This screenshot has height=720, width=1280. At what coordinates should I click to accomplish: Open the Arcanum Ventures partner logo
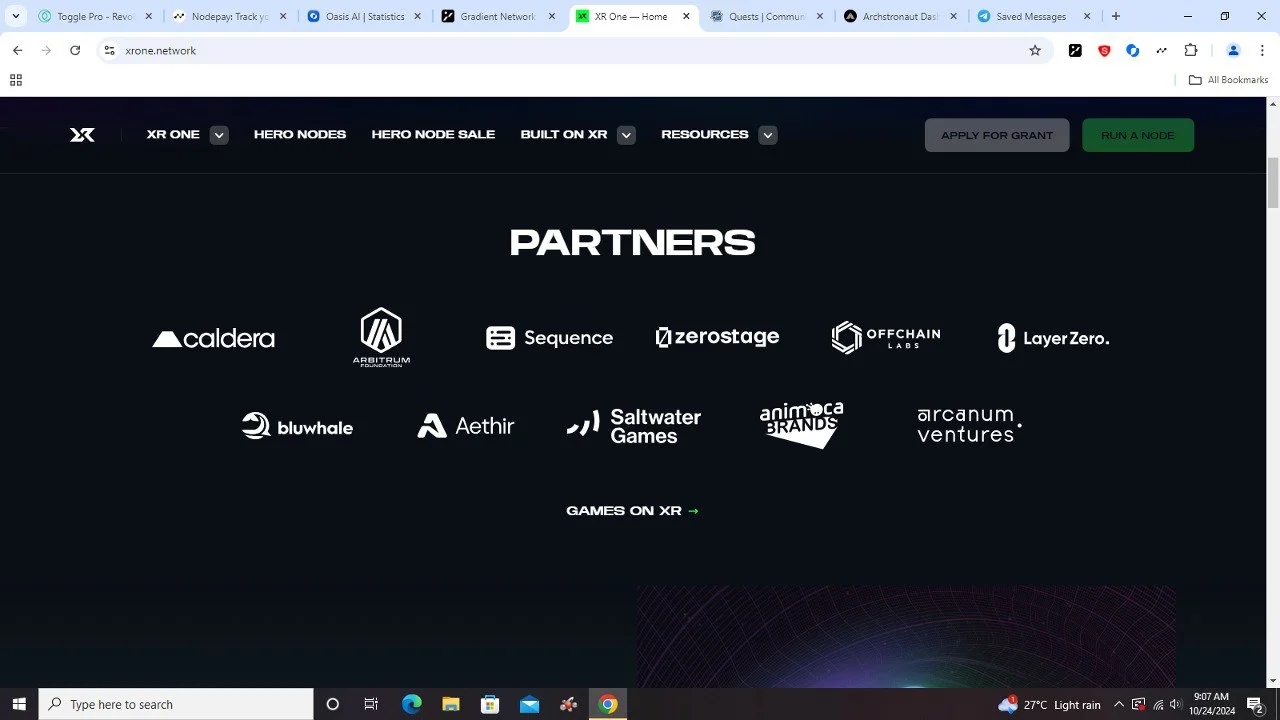[x=969, y=425]
